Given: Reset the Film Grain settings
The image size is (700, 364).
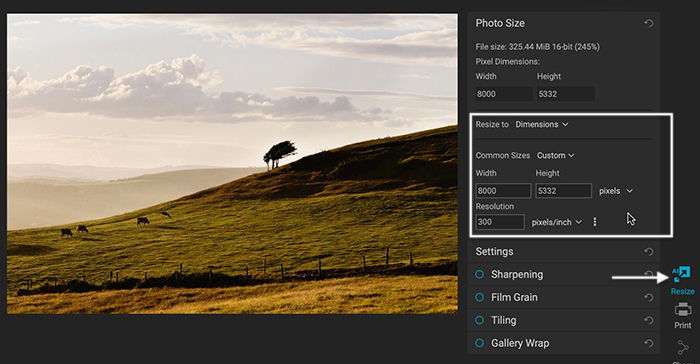Looking at the screenshot, I should coord(649,297).
